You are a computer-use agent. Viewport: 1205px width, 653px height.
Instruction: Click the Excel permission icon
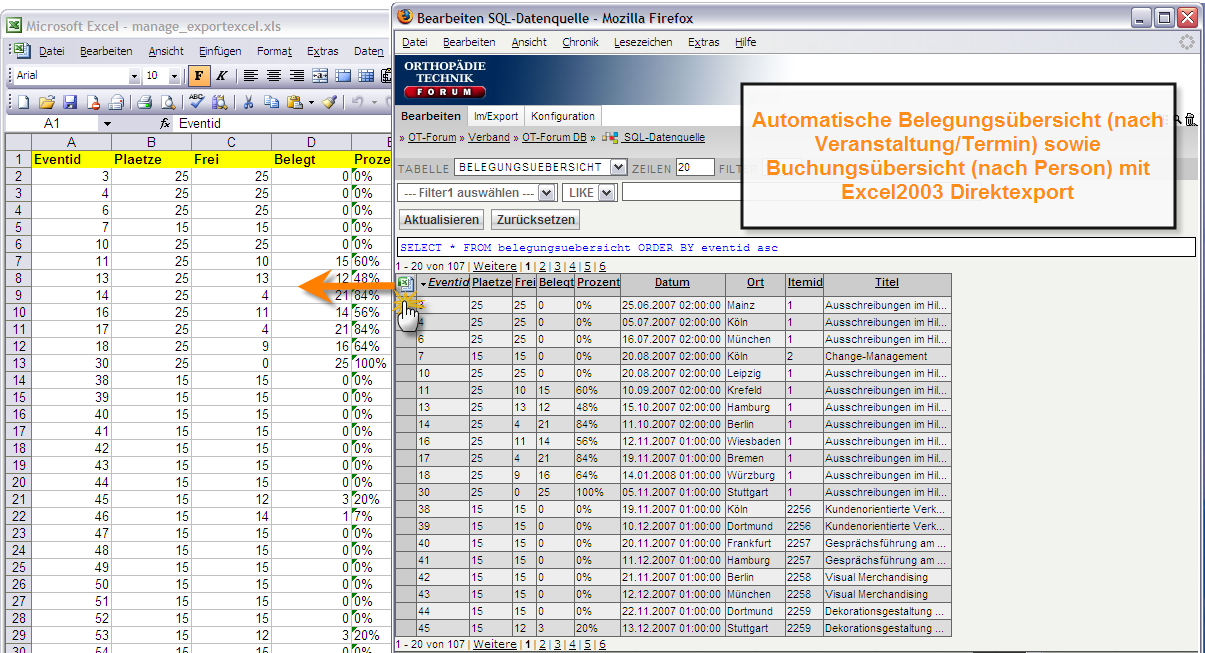93,102
